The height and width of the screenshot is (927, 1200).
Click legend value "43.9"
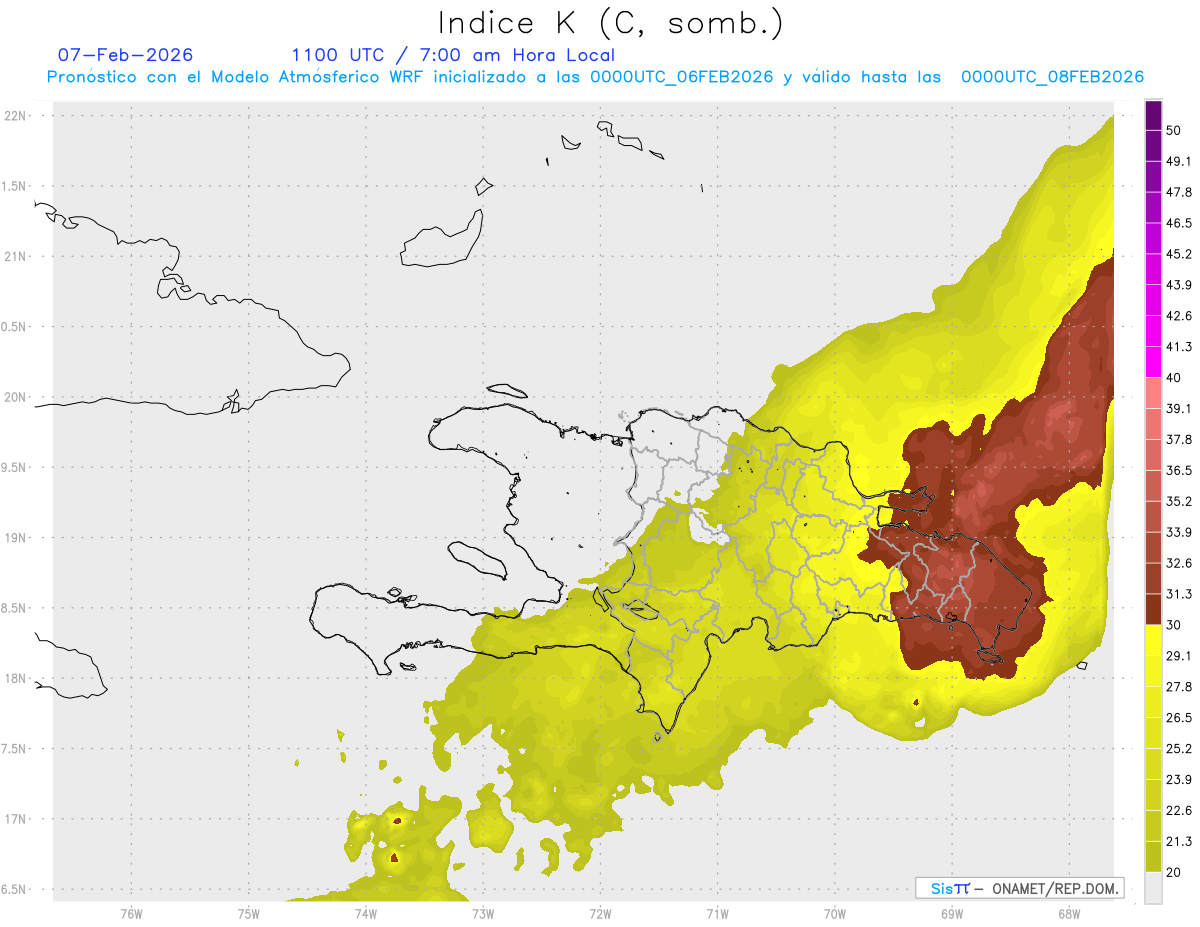(x=1179, y=285)
